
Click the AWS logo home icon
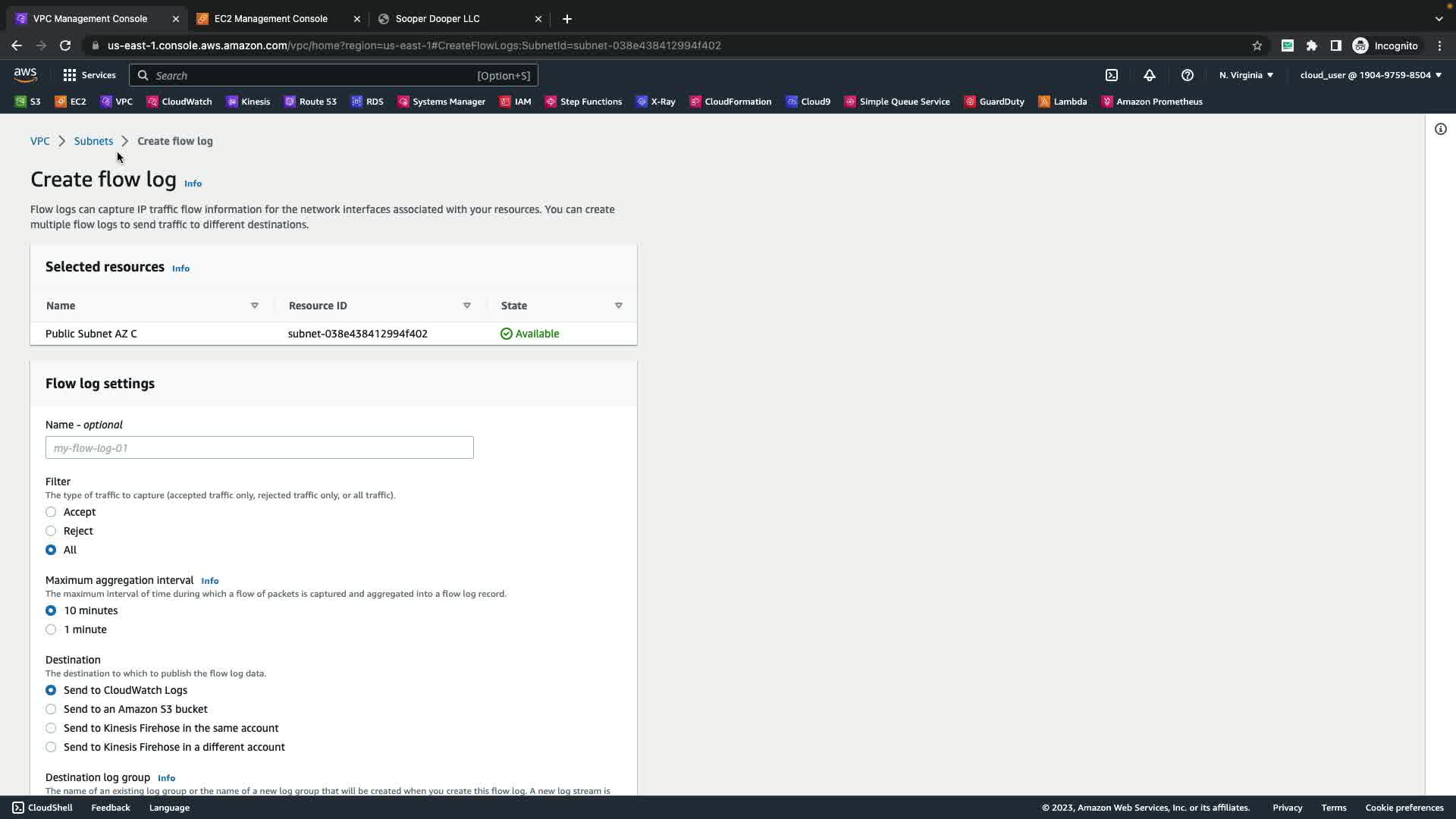[25, 74]
